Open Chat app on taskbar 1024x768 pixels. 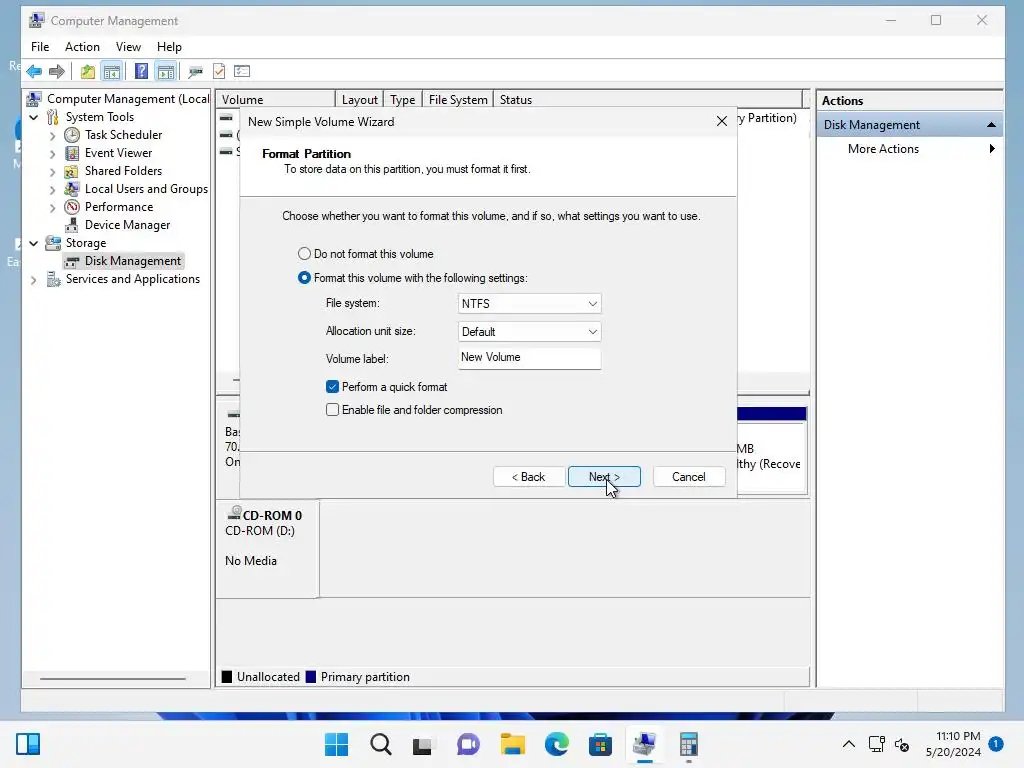click(468, 744)
